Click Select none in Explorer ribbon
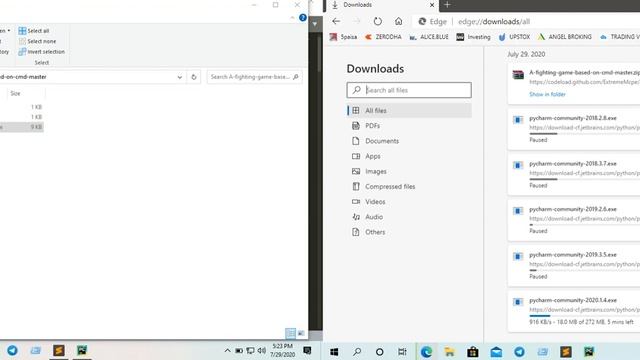 (37, 41)
